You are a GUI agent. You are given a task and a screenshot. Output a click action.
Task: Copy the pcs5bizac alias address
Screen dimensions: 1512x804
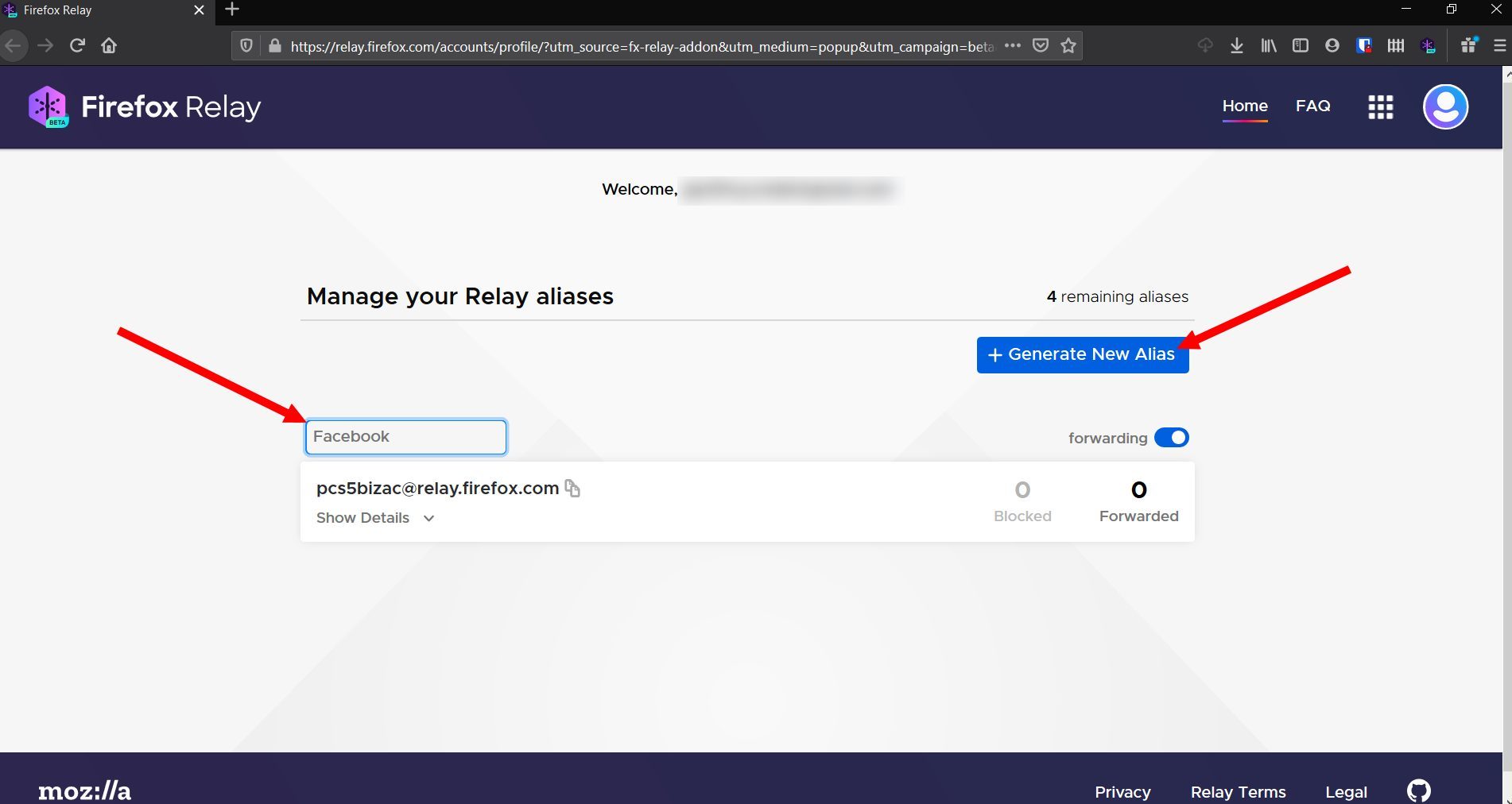tap(572, 488)
